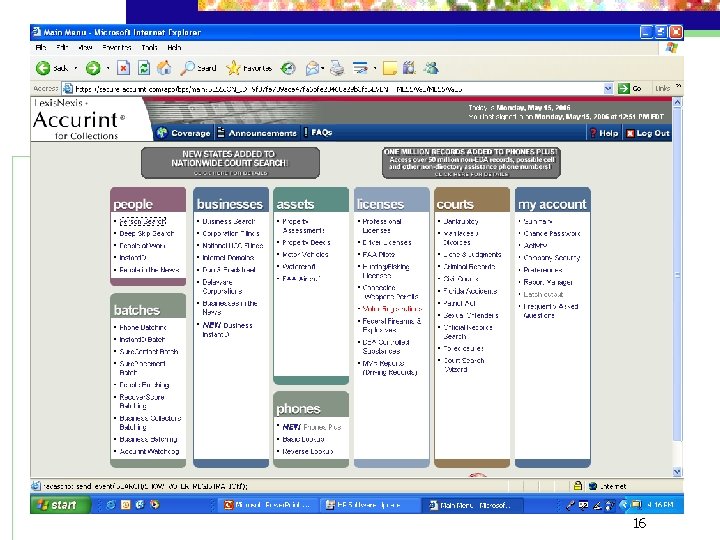
Task: Switch to the Microsoft PowerPoint taskbar button
Action: point(267,505)
